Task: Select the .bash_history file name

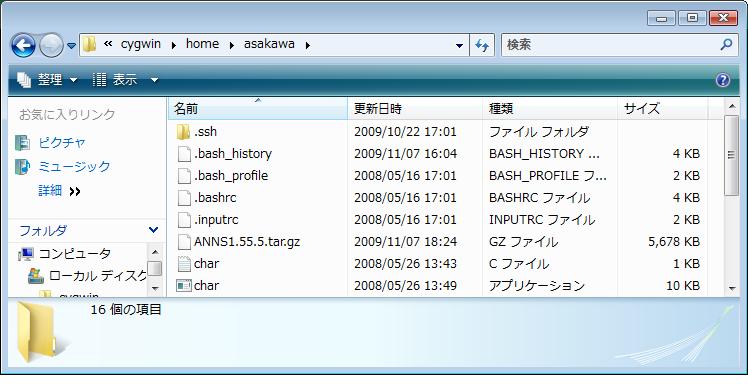Action: point(233,154)
